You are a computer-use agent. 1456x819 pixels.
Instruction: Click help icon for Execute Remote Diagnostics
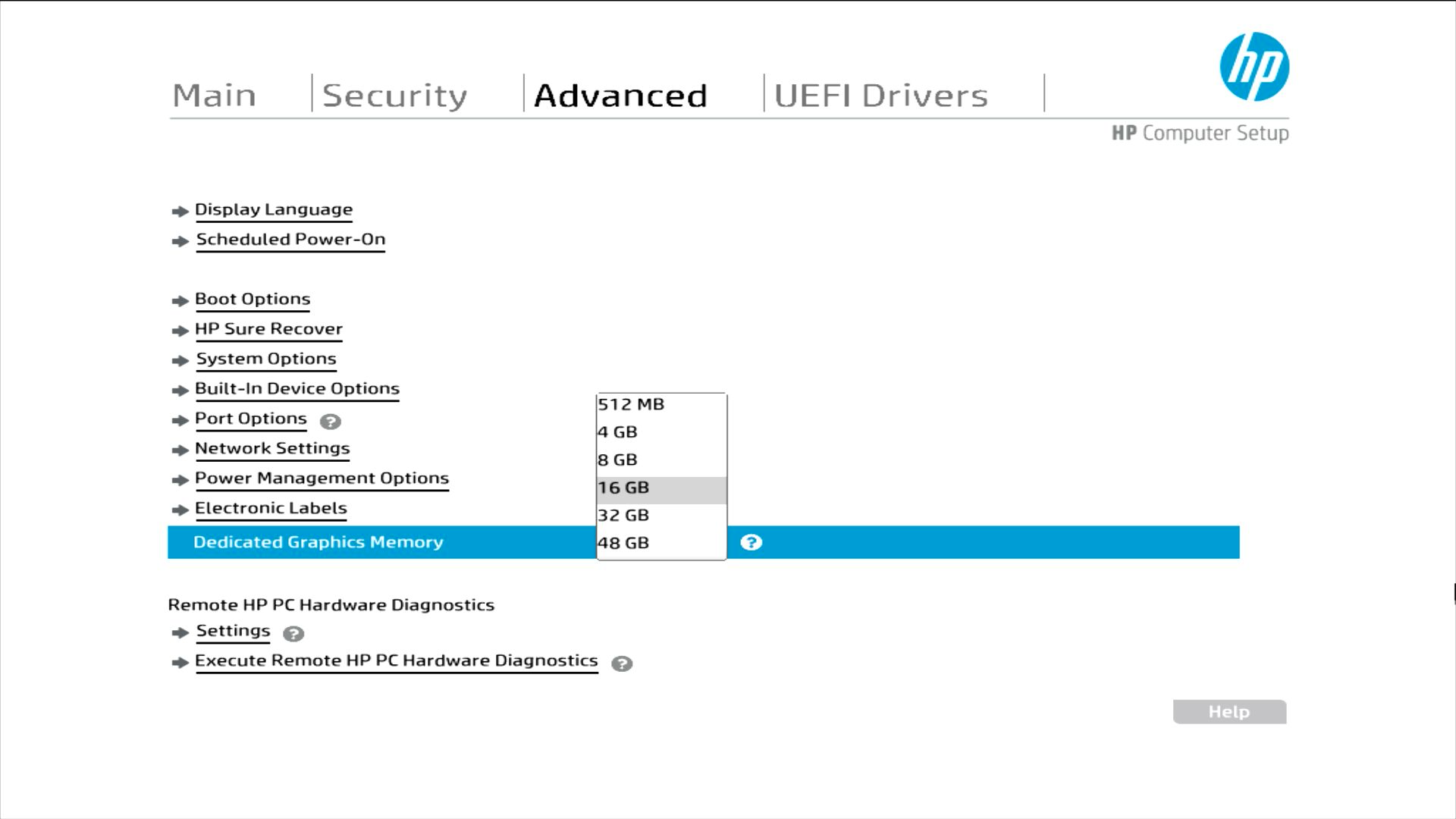[x=622, y=664]
